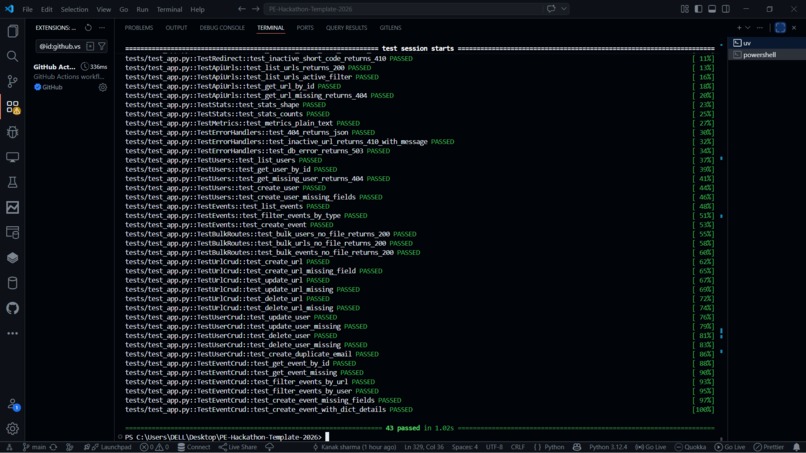
Task: Click the main branch status item
Action: point(35,447)
